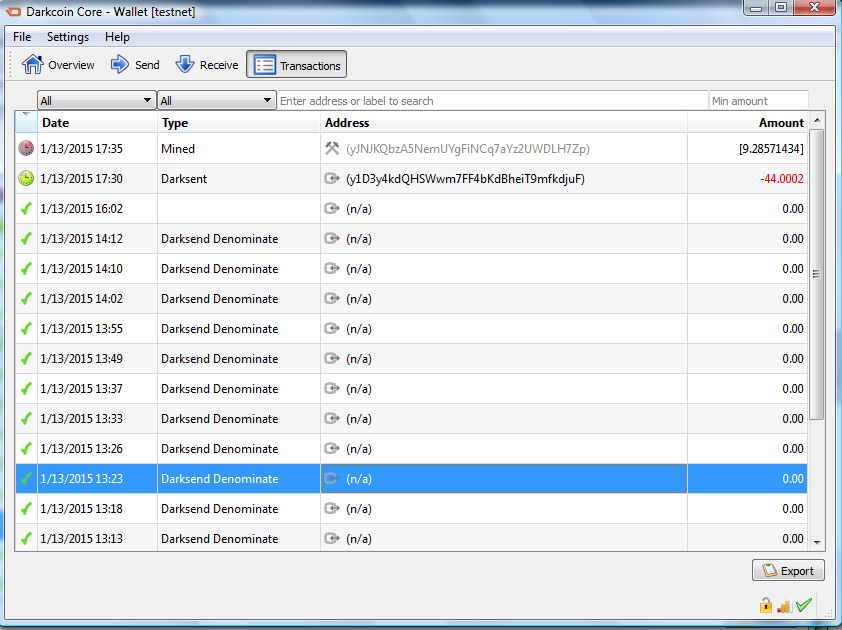Sort by the Date column header
842x630 pixels.
(x=97, y=122)
